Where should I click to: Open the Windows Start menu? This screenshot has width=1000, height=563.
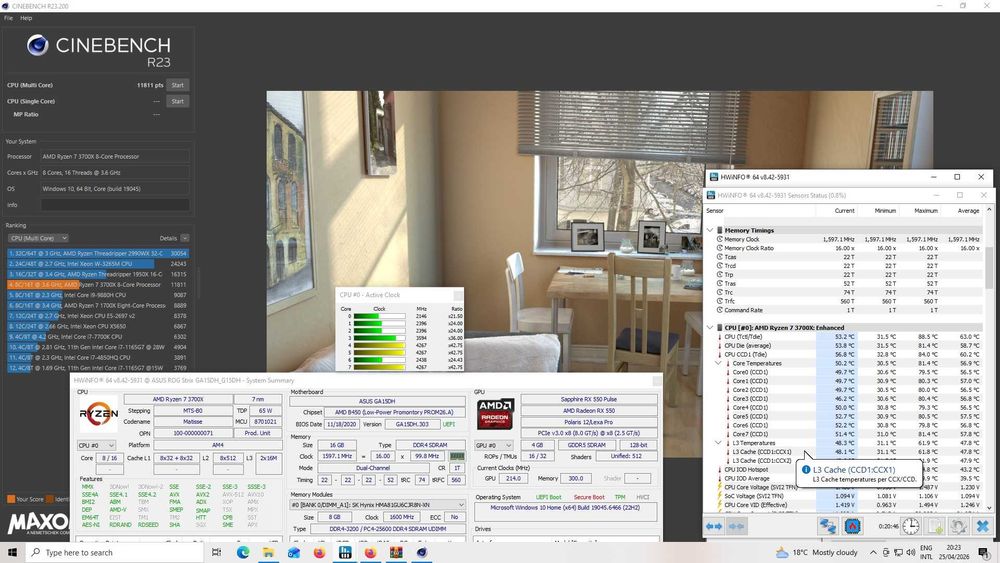pyautogui.click(x=12, y=552)
